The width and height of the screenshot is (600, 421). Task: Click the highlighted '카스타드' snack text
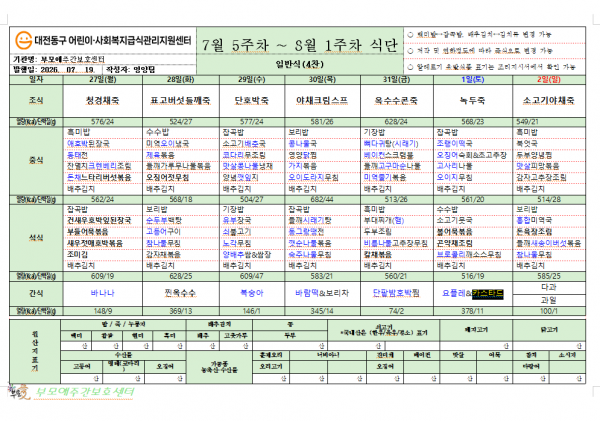coord(488,294)
